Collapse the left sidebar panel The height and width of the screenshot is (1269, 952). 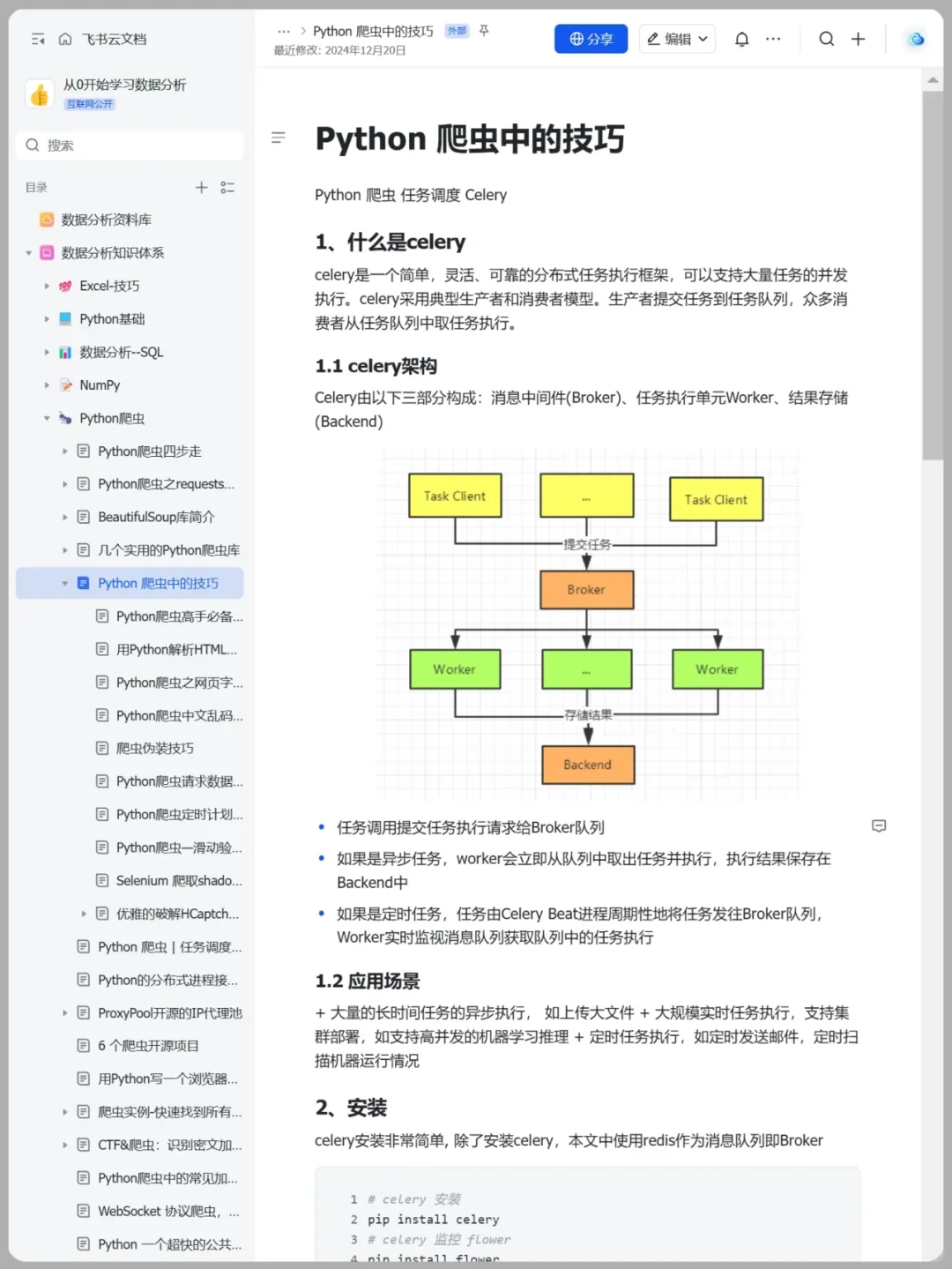37,39
